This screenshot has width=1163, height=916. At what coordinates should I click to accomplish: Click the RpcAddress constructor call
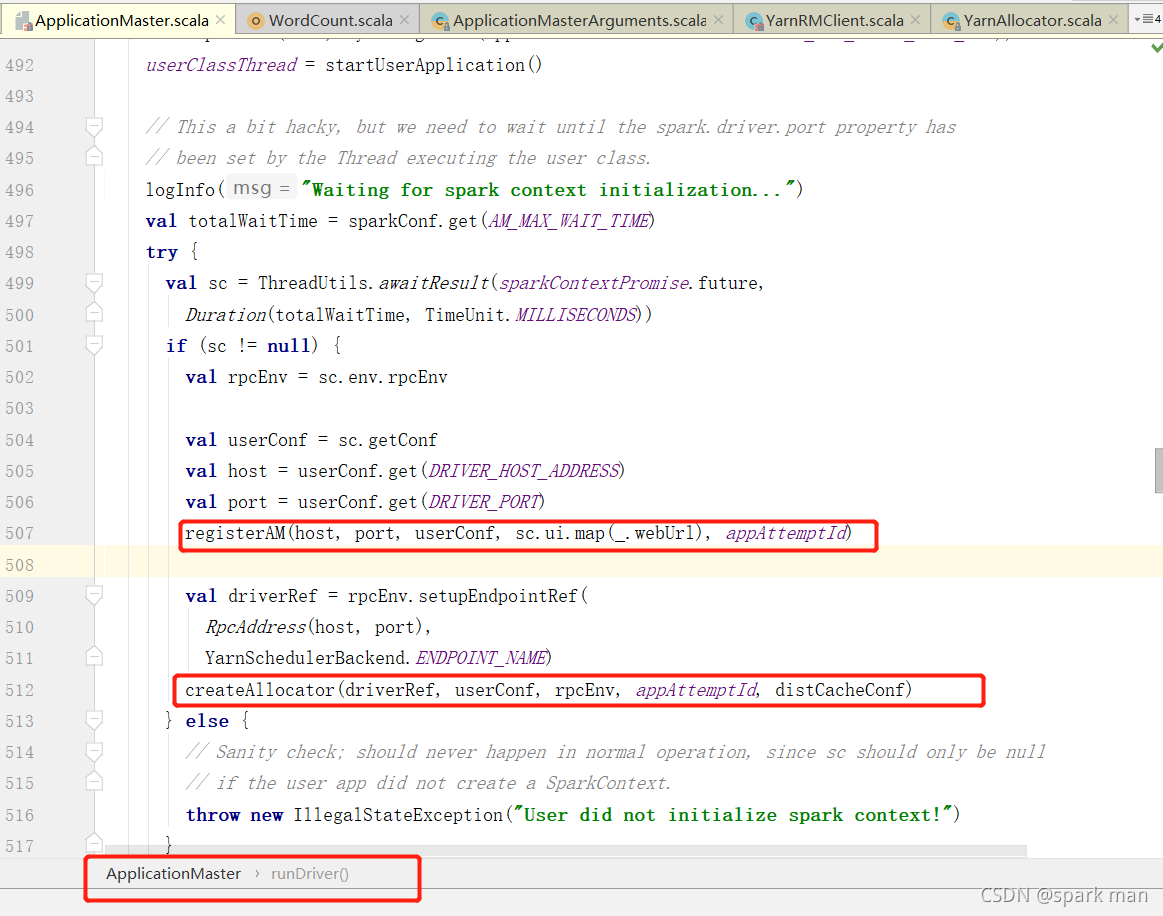(x=255, y=627)
